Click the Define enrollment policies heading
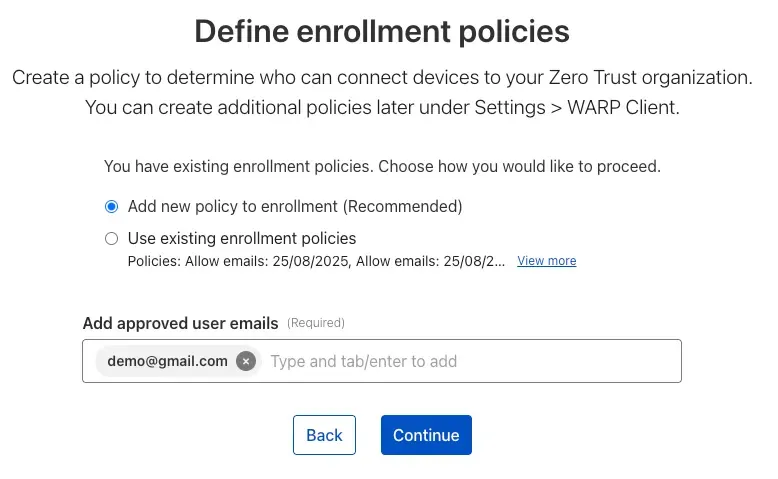Image resolution: width=778 pixels, height=479 pixels. [382, 31]
